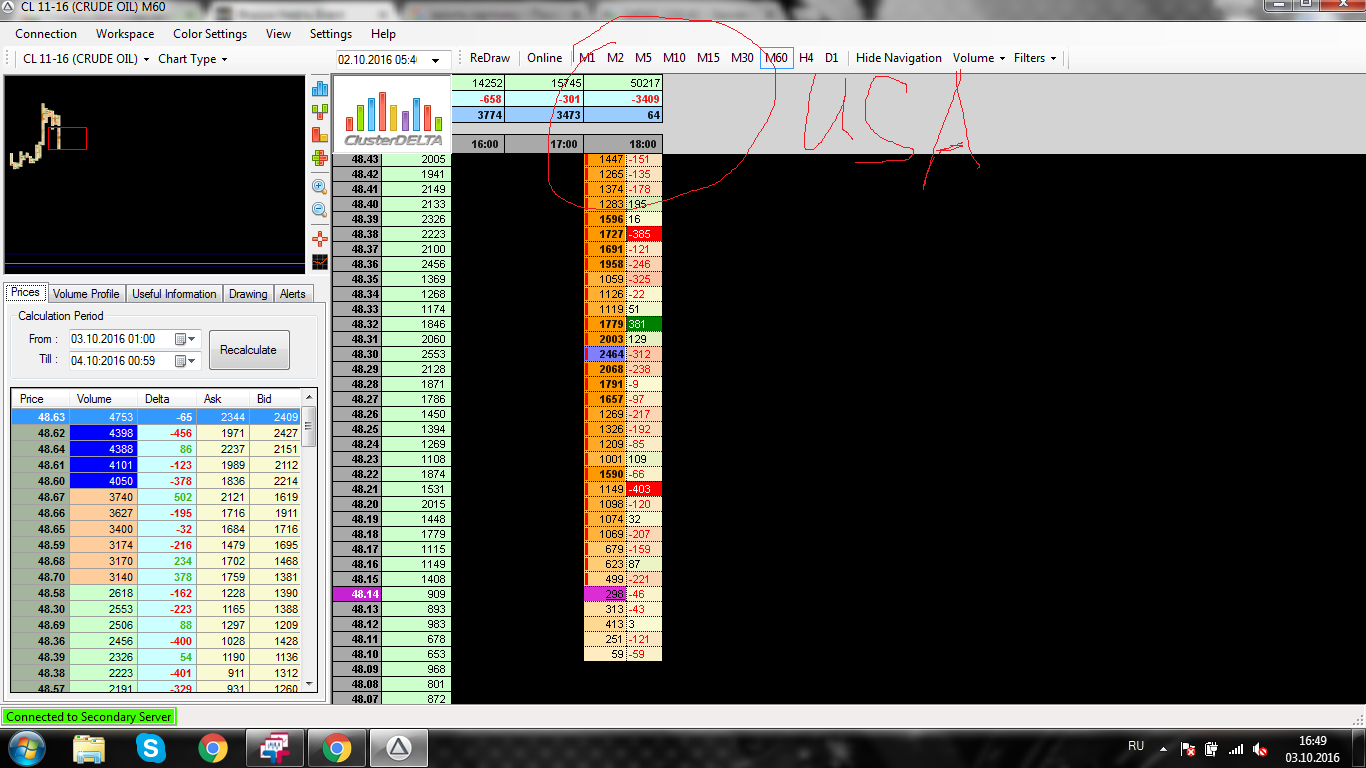Open the From date field dropdown arrow
This screenshot has height=768, width=1366.
(193, 339)
